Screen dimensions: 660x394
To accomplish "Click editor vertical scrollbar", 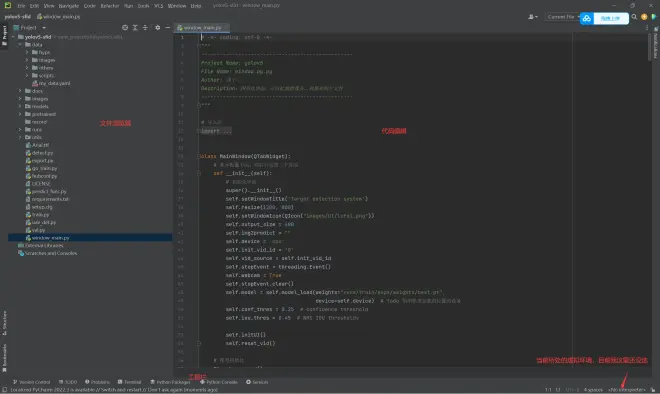I will pos(650,46).
